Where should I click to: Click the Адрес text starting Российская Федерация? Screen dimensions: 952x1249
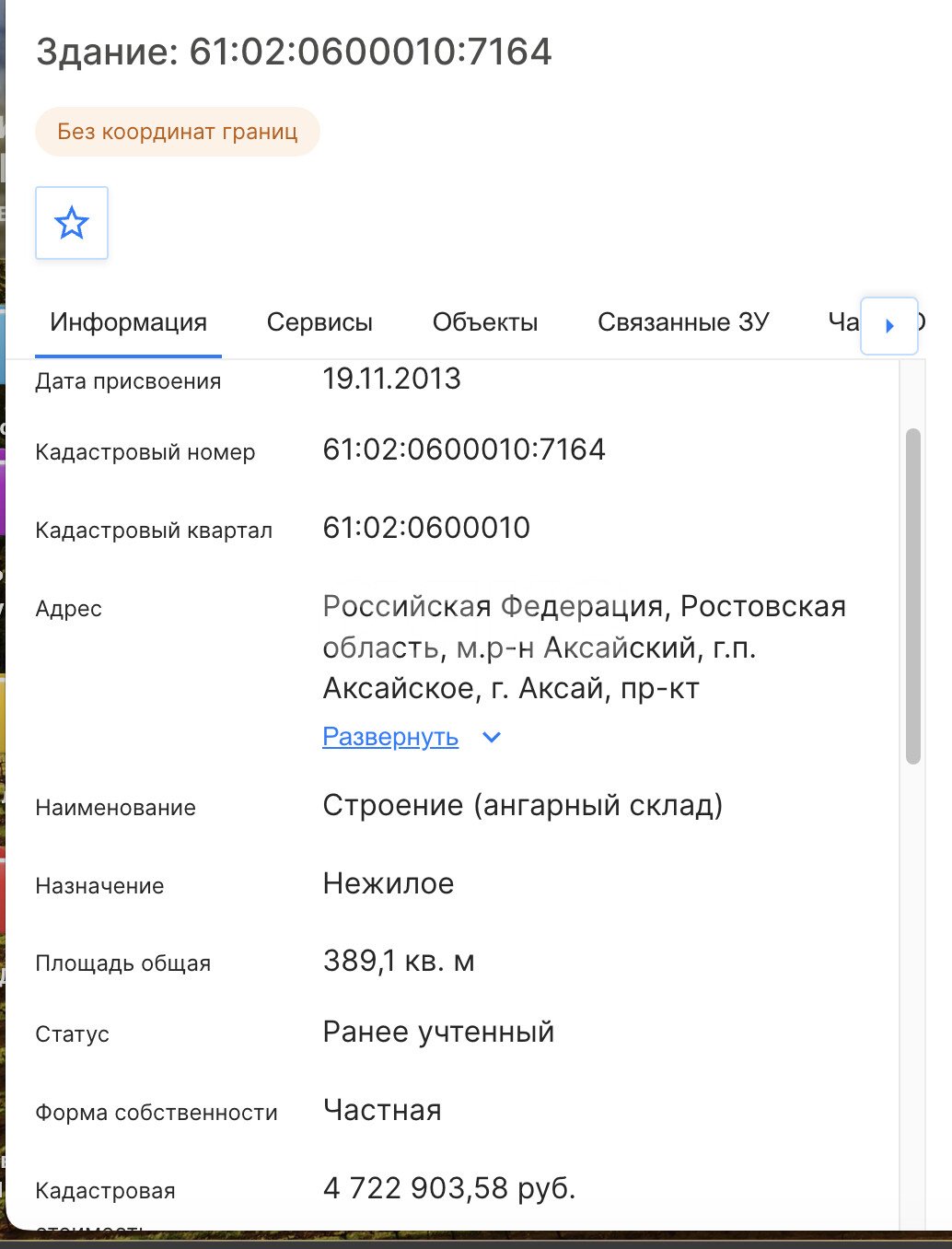(x=585, y=648)
